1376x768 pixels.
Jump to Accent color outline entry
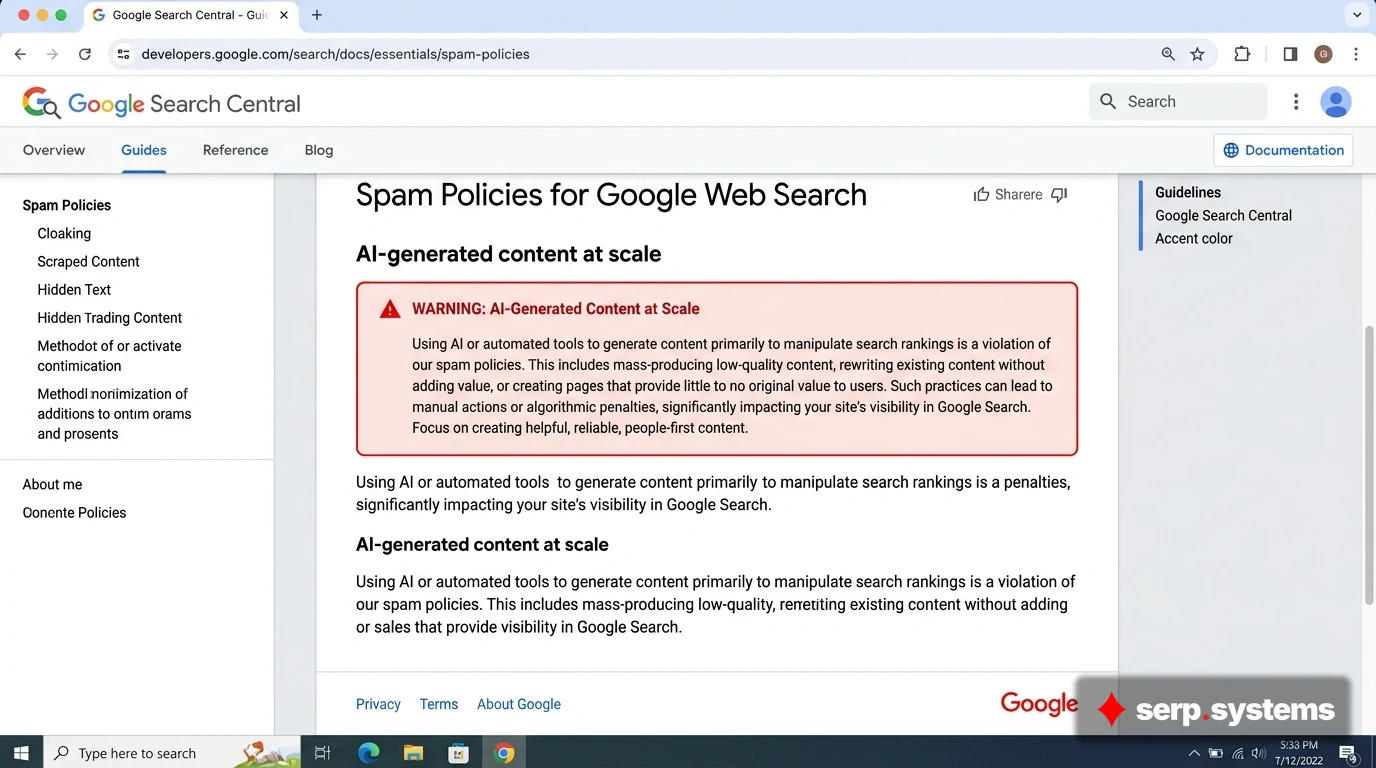[1194, 238]
